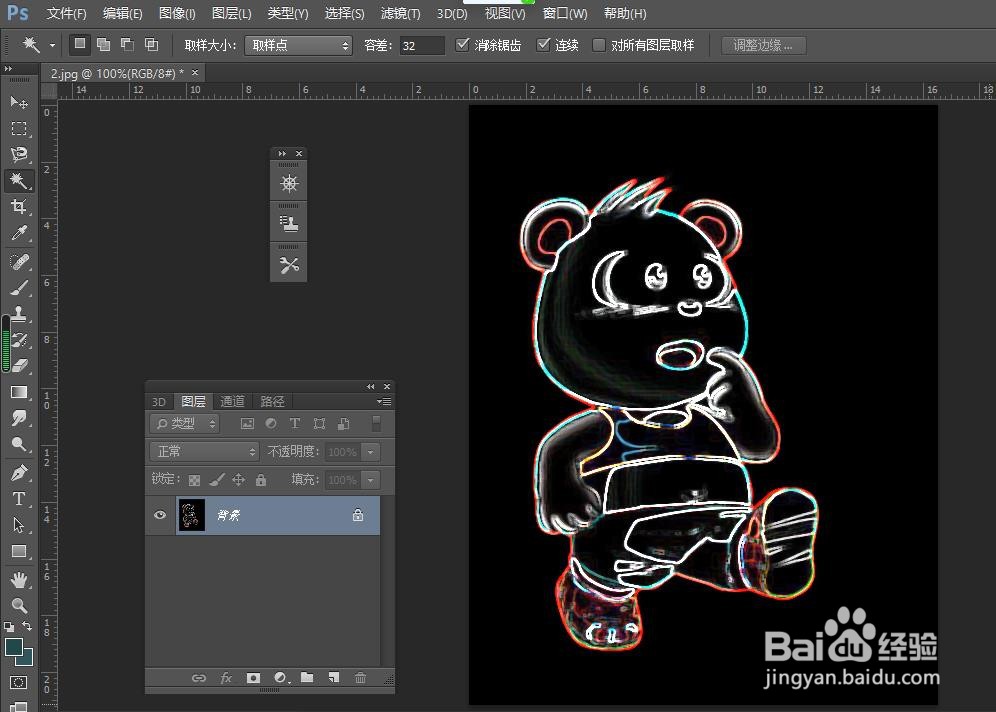Switch to the 3D tab

tap(159, 401)
